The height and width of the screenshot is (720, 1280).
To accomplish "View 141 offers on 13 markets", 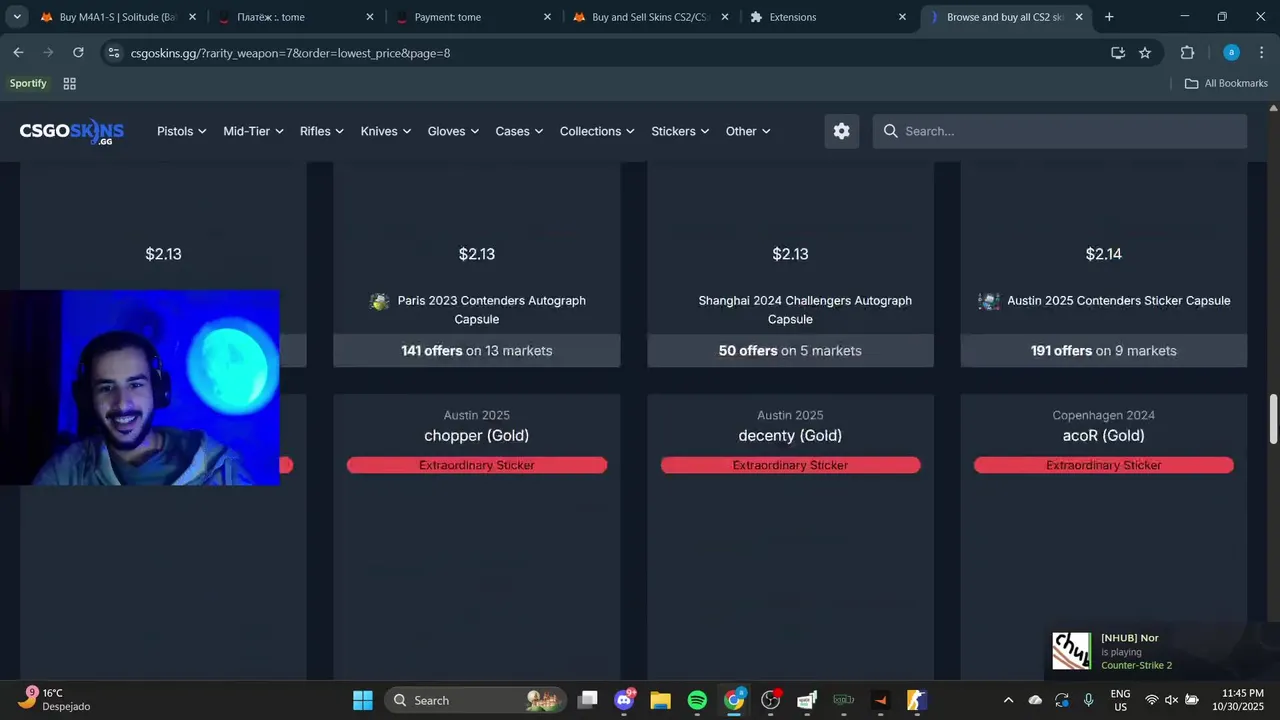I will tap(477, 350).
